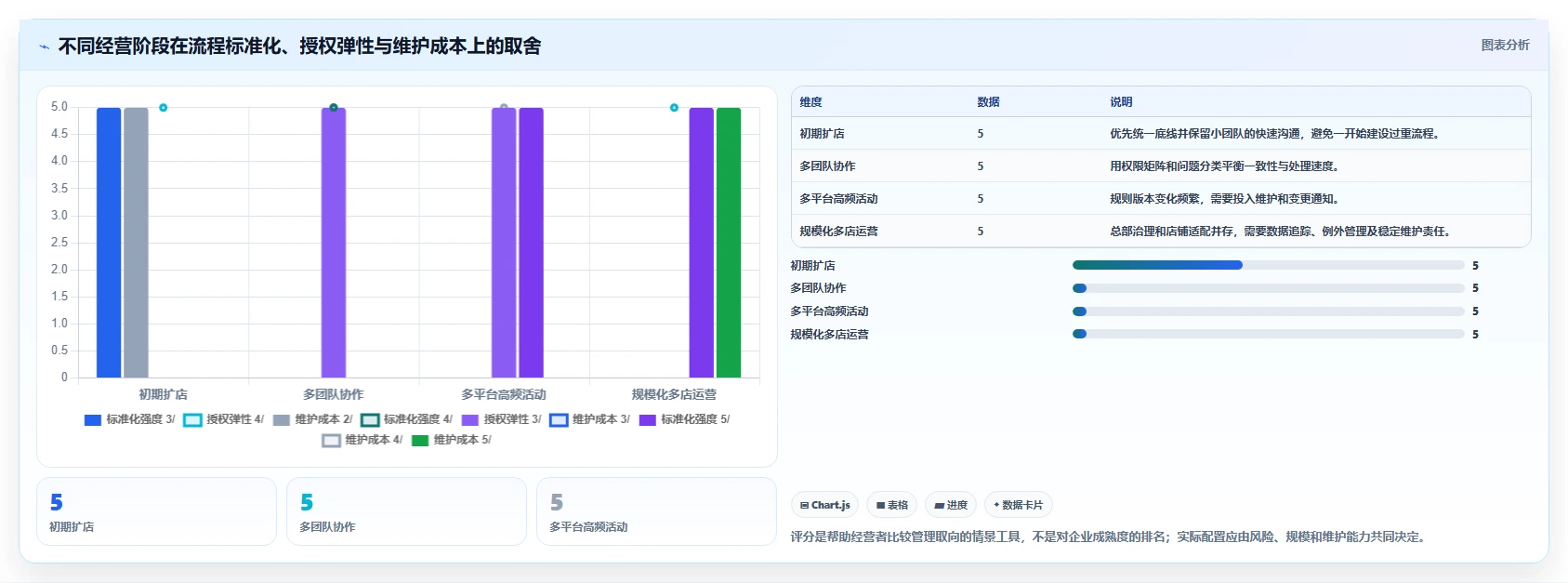
Task: Toggle the 标准化强度 4/ legend item
Action: (x=406, y=419)
